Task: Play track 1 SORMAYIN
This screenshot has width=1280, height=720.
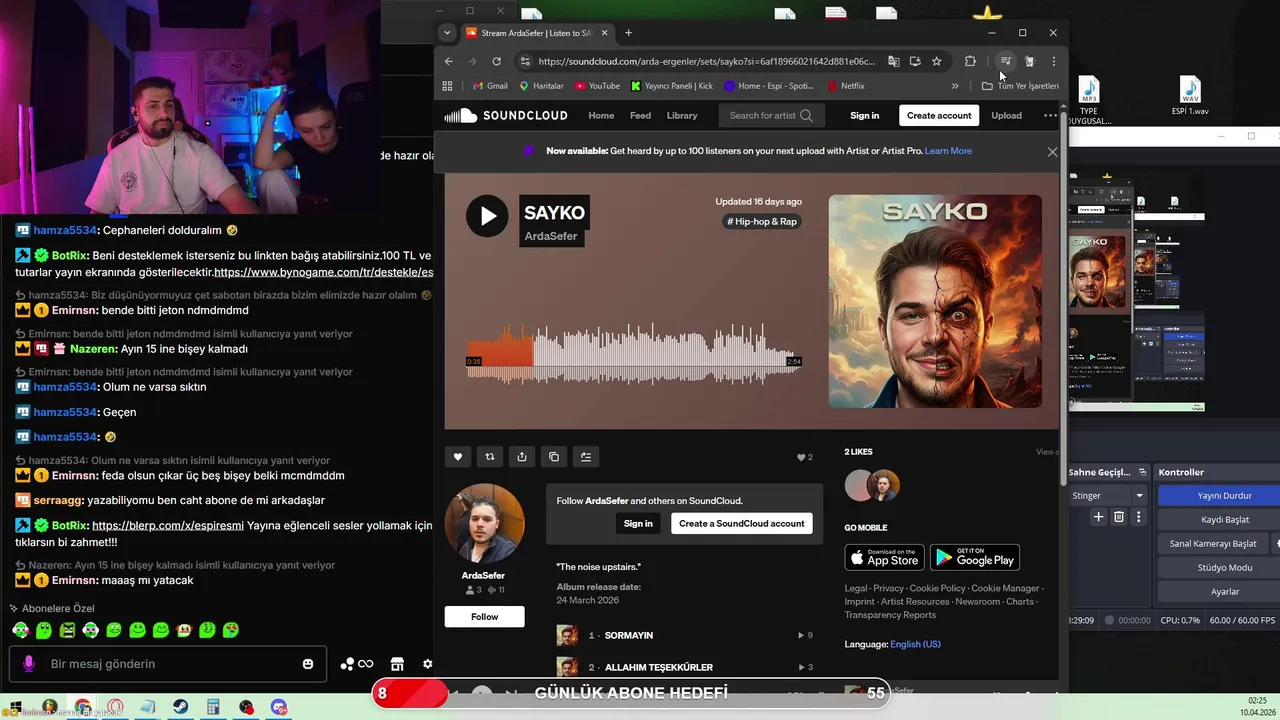Action: tap(629, 635)
